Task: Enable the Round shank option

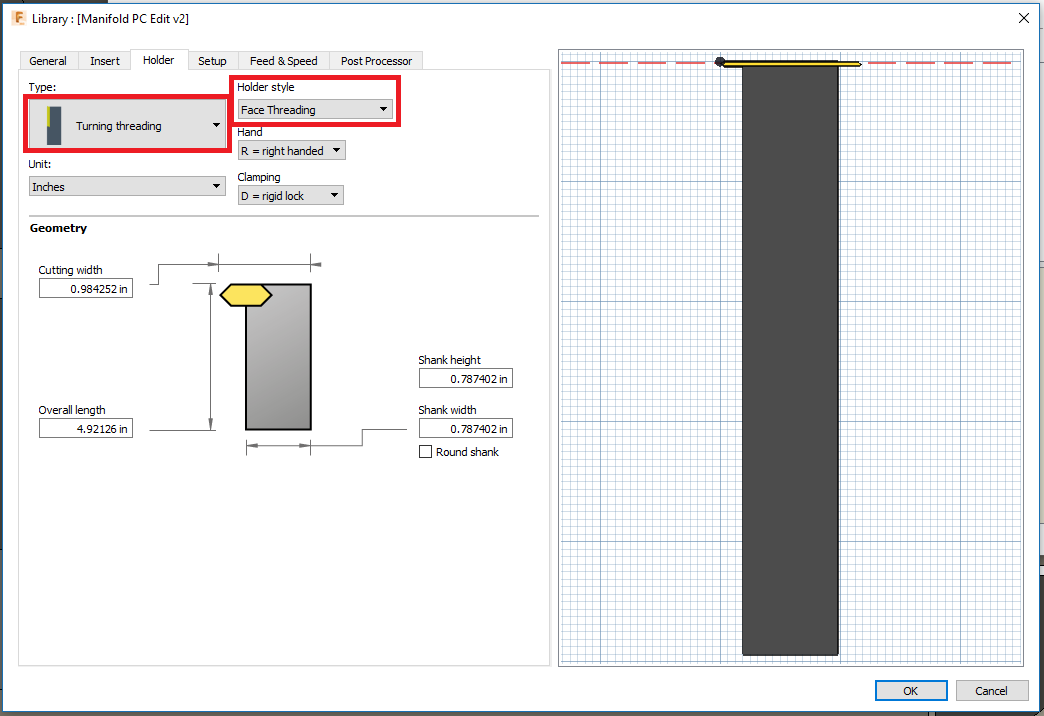Action: point(425,452)
